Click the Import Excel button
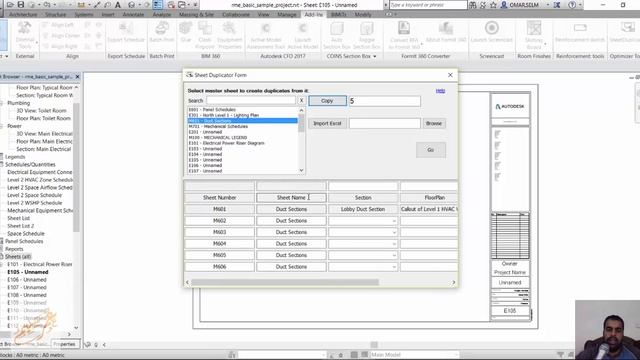The width and height of the screenshot is (640, 360). tap(327, 123)
